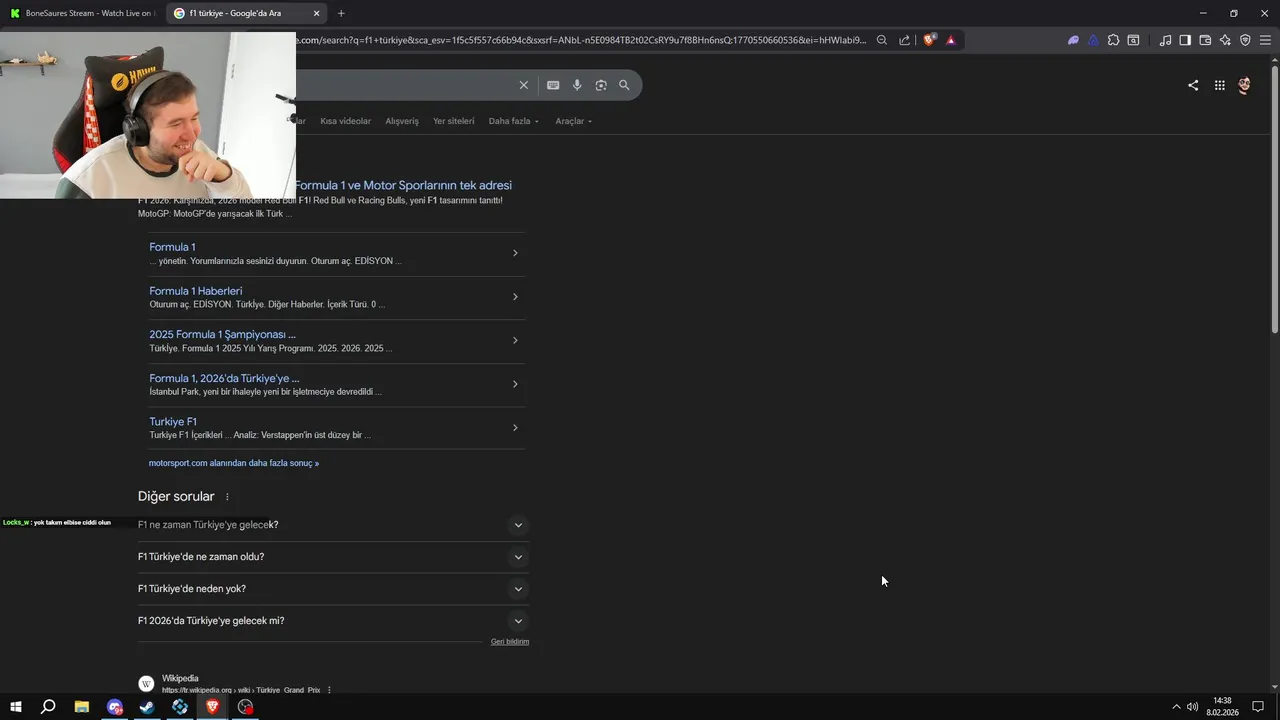Open Brave Wallet

click(1205, 40)
